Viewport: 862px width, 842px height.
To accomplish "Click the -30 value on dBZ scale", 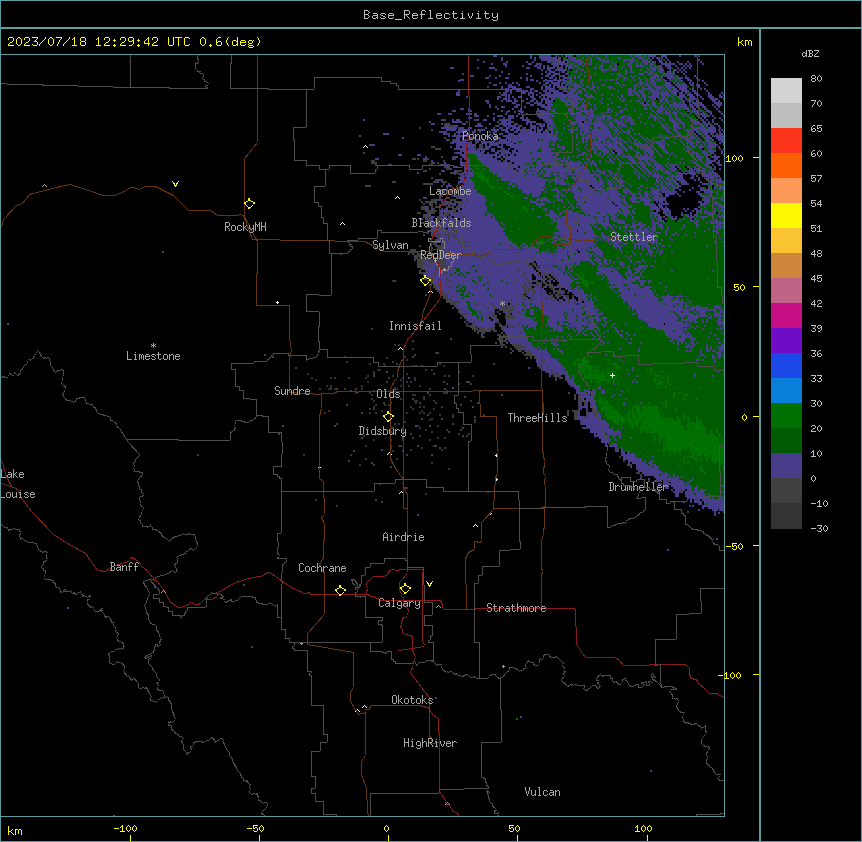I will click(x=819, y=529).
